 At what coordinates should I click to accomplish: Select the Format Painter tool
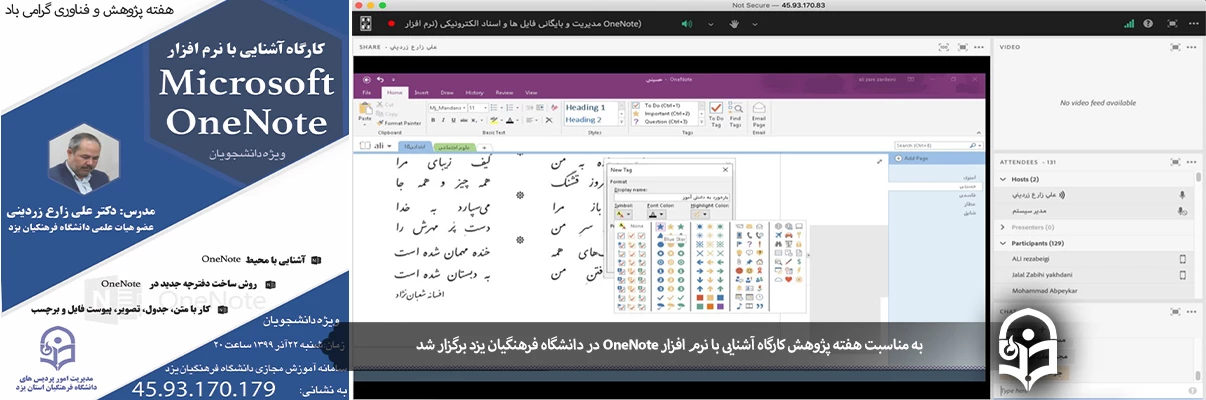pyautogui.click(x=401, y=122)
